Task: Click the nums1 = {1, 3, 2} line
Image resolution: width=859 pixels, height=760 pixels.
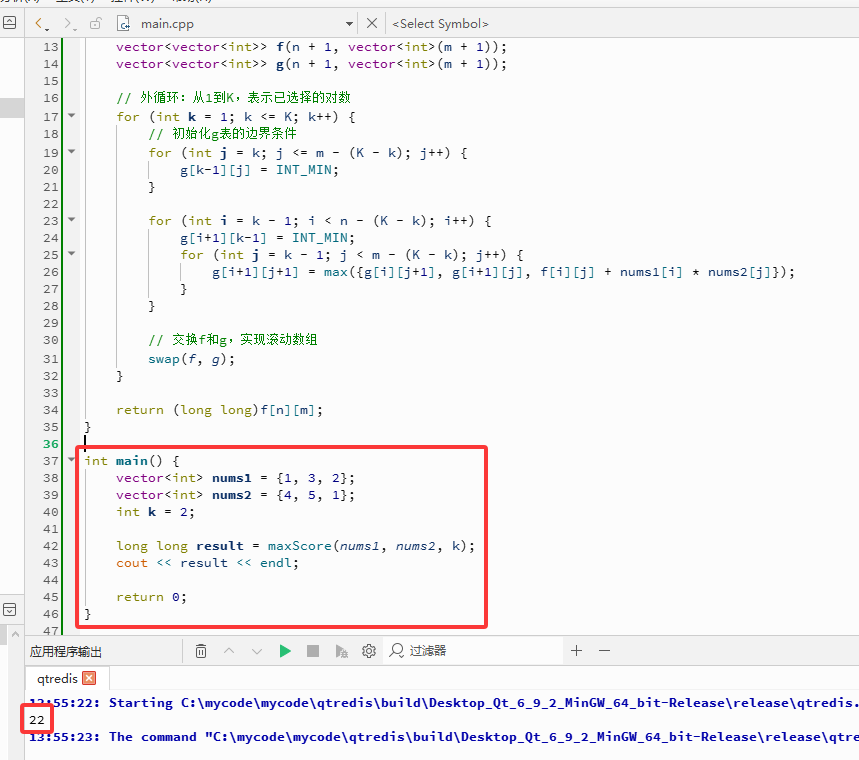Action: (235, 478)
